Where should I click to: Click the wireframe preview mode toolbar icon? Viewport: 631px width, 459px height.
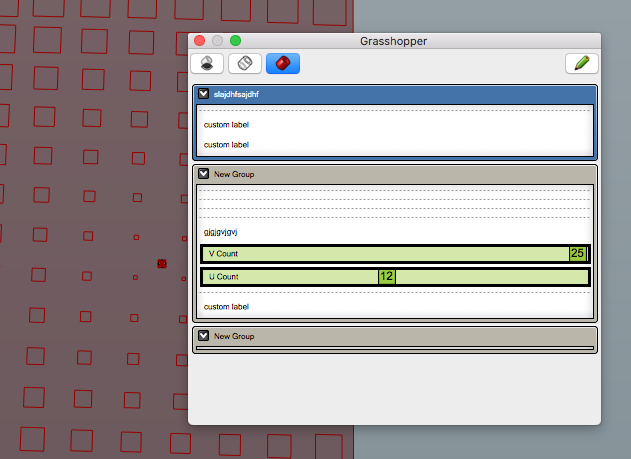coord(207,64)
